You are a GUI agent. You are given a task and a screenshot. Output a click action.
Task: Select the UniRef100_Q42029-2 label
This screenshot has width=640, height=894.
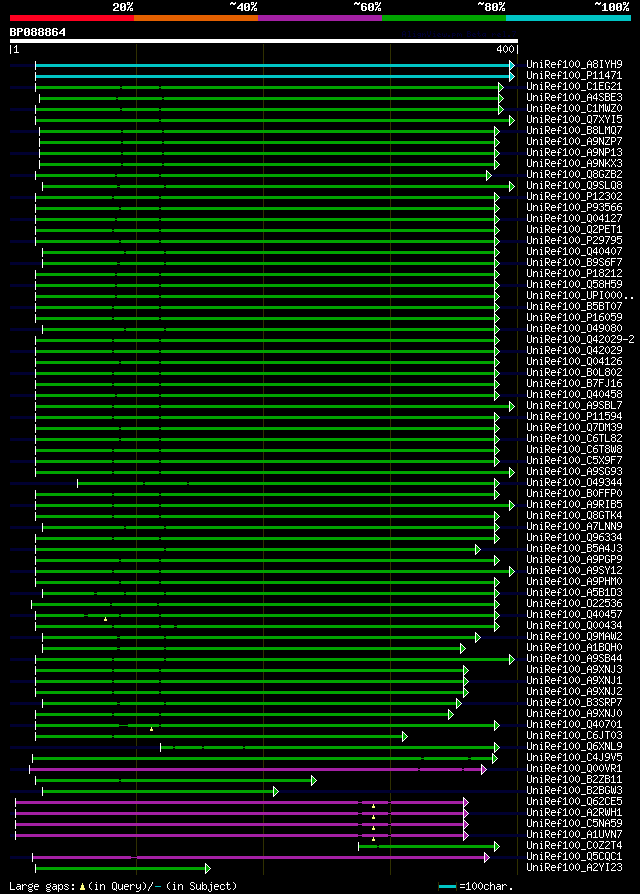coord(580,339)
